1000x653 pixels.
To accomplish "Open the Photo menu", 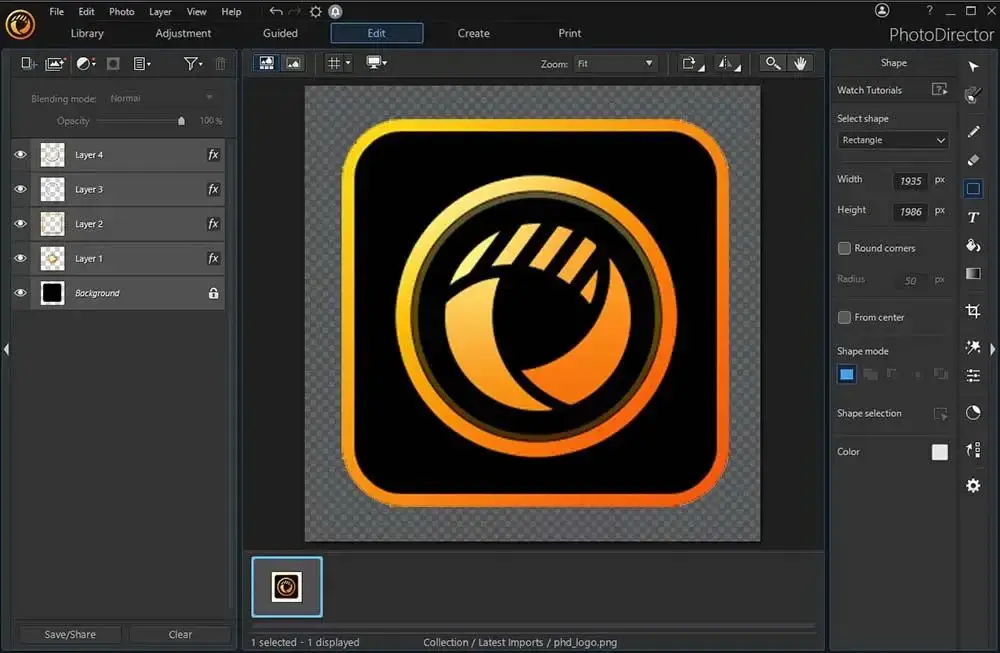I will [121, 11].
